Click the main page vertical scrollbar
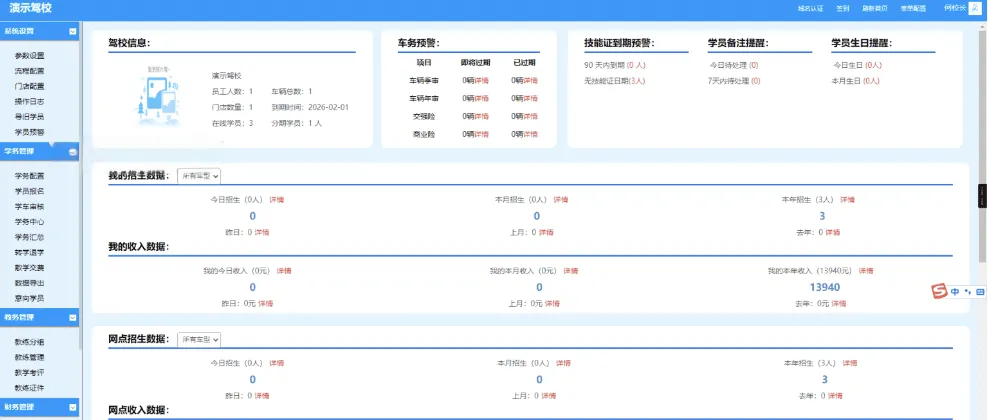This screenshot has height=420, width=988. click(984, 145)
